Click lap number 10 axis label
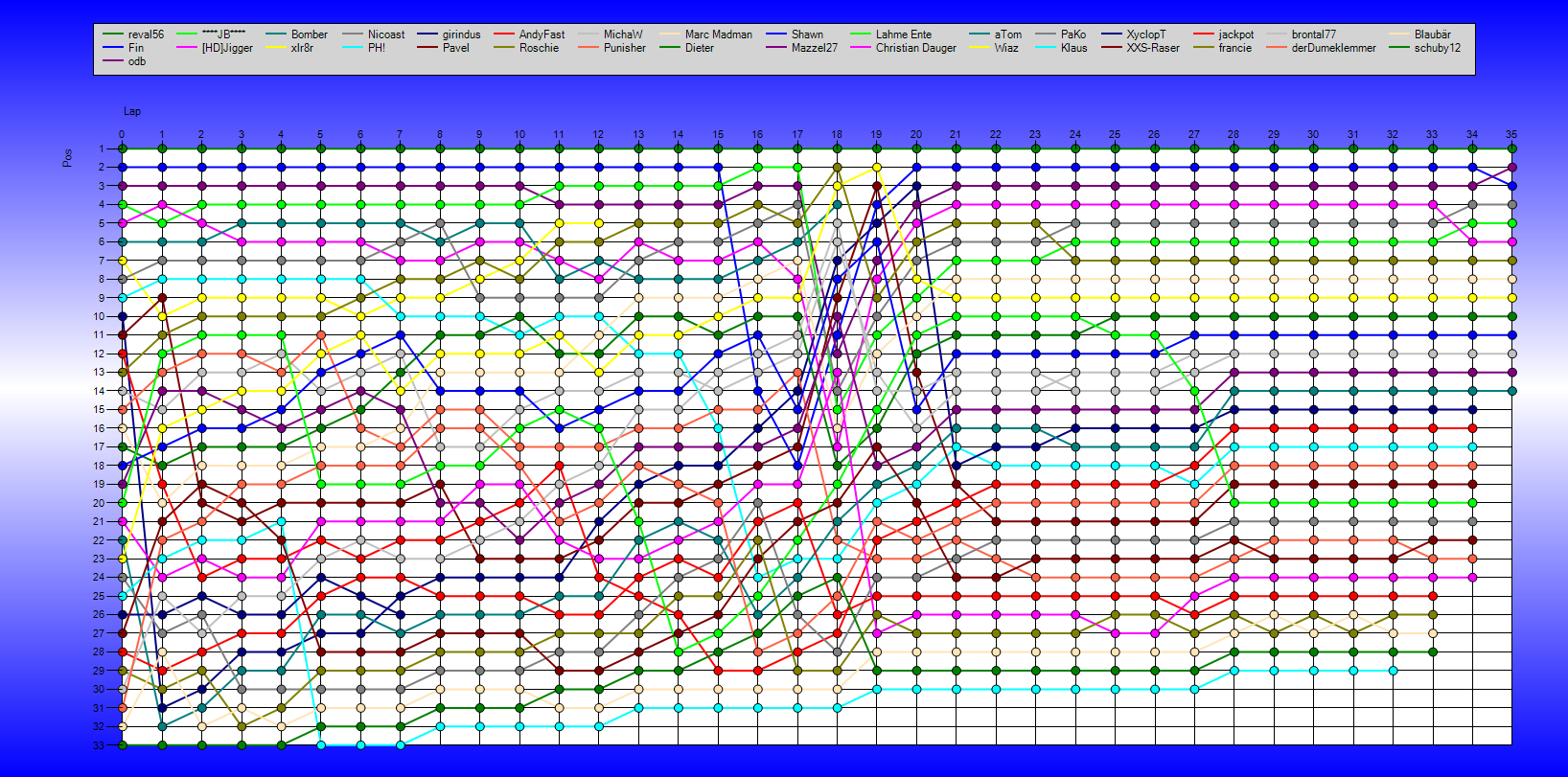Viewport: 1568px width, 777px height. coord(519,135)
